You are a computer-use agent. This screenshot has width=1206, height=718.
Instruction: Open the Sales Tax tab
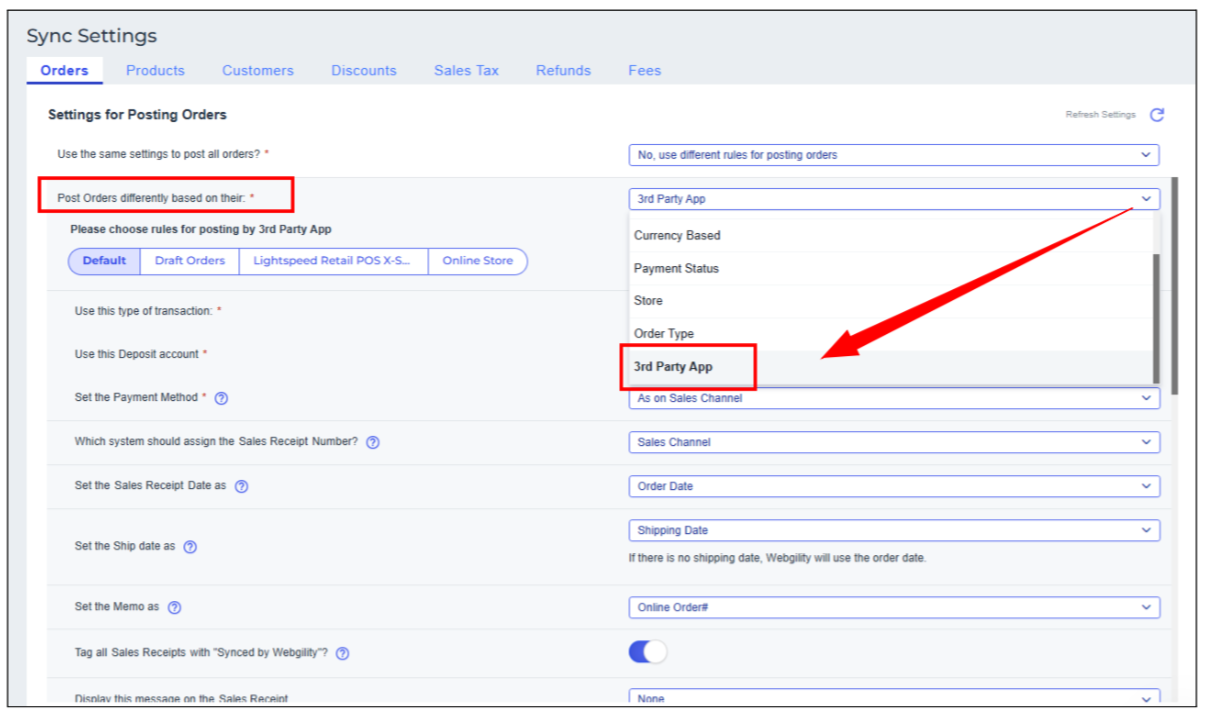click(x=466, y=70)
